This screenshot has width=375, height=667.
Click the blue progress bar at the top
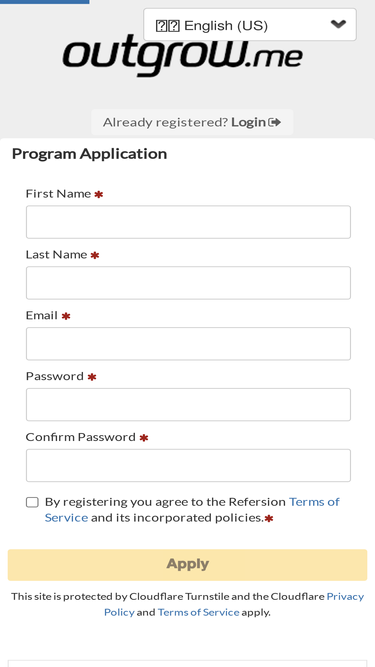pos(45,2)
